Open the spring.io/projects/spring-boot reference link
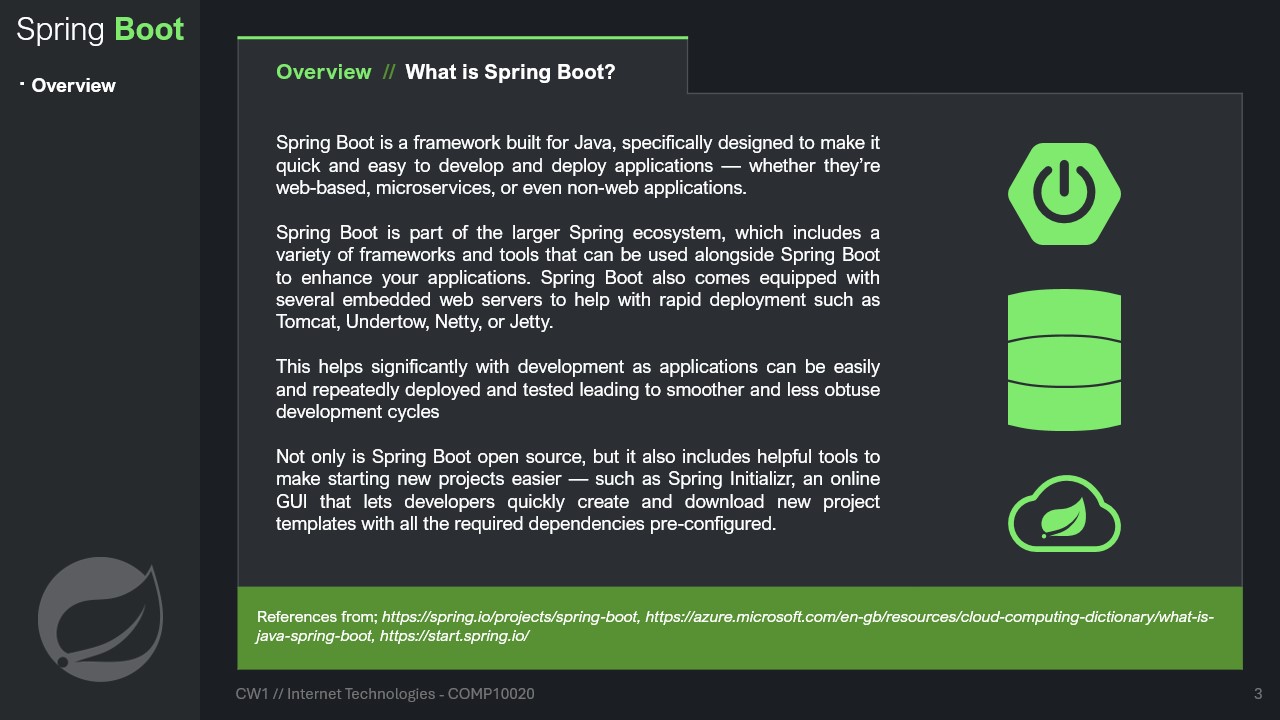This screenshot has width=1280, height=720. point(510,617)
